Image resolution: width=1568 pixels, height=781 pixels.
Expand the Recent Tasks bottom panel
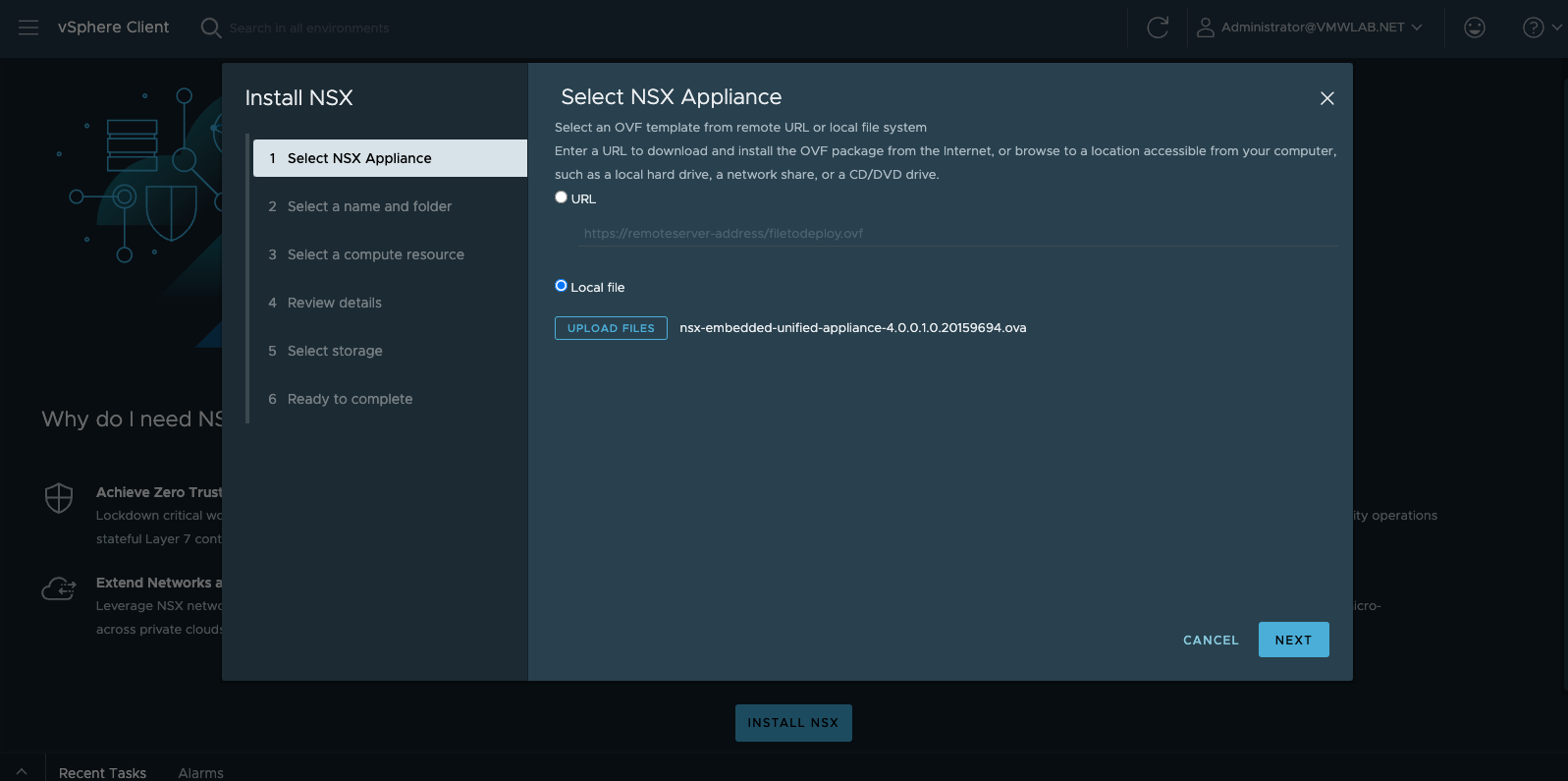click(22, 772)
